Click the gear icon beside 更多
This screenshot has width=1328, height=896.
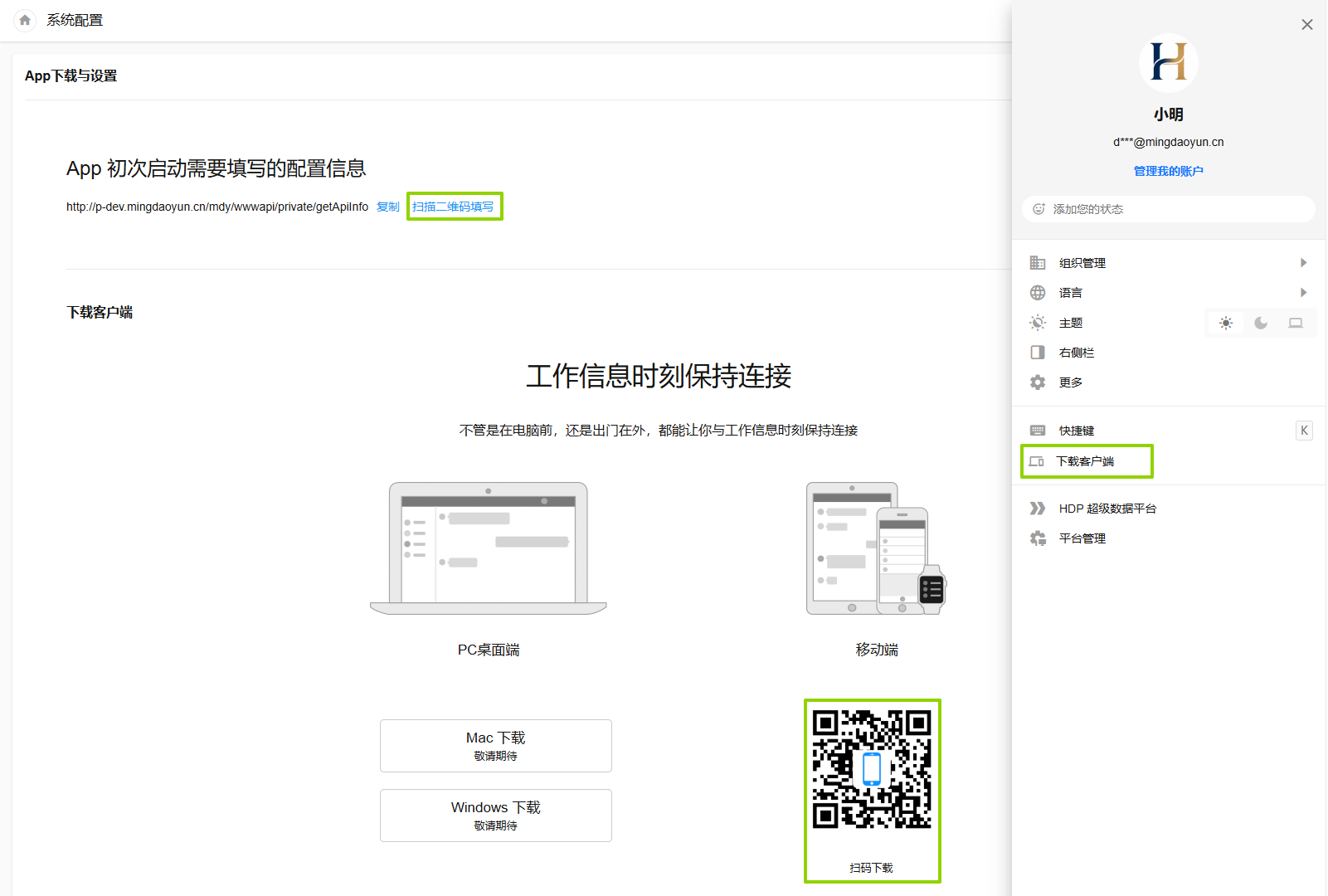point(1038,382)
